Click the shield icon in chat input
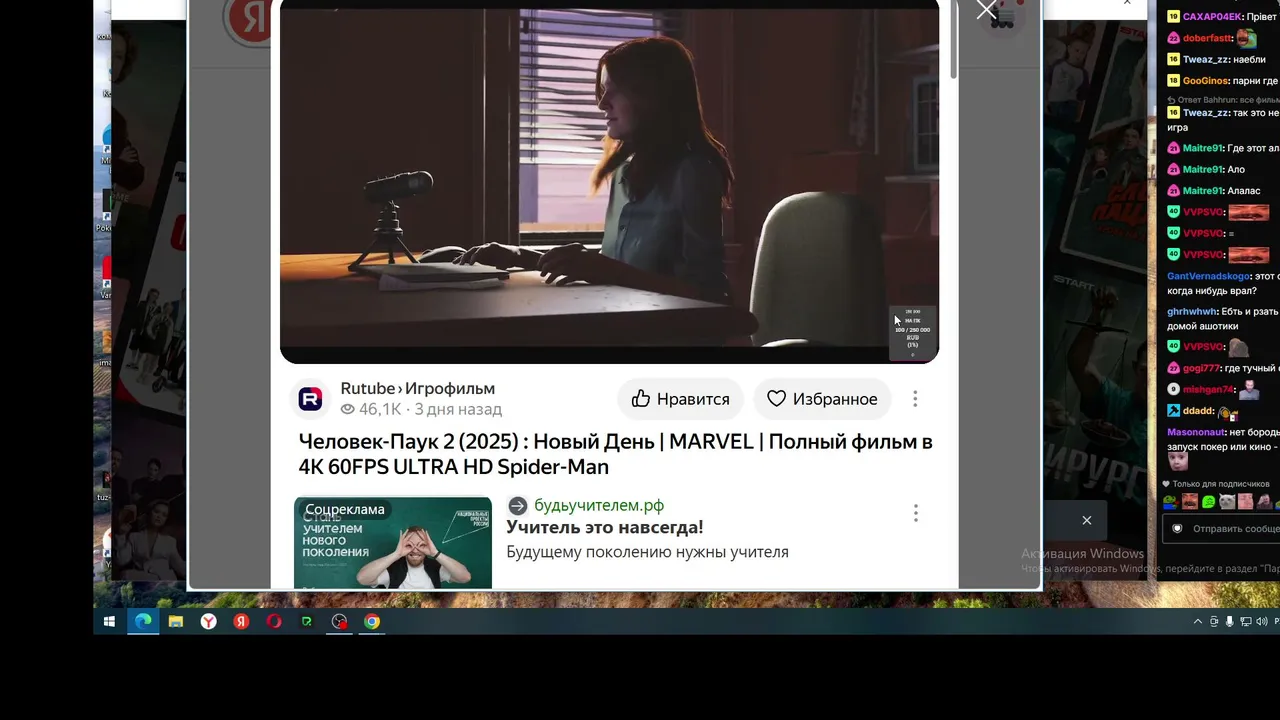The height and width of the screenshot is (720, 1280). [1177, 529]
